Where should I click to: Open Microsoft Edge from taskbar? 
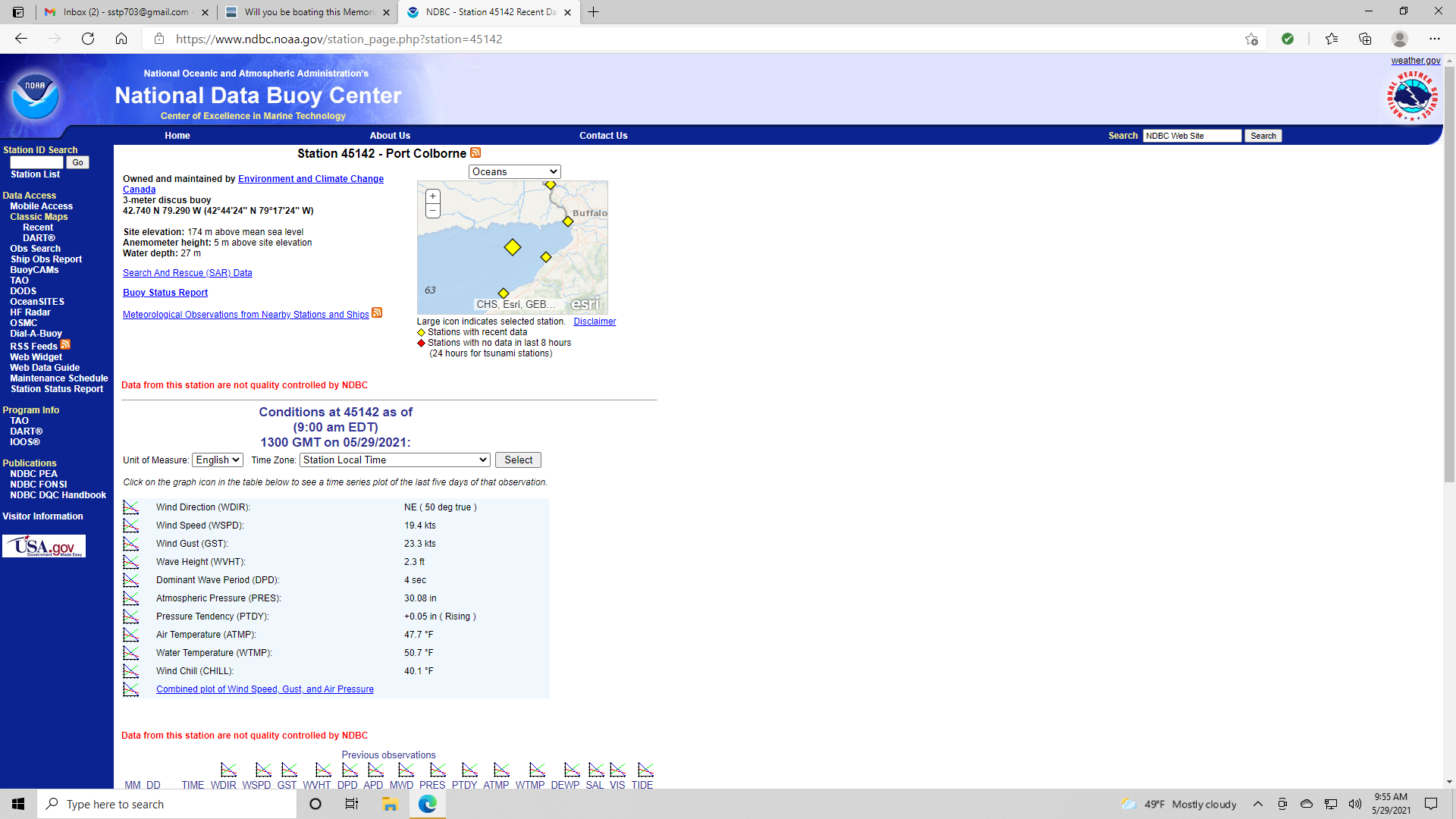click(428, 804)
